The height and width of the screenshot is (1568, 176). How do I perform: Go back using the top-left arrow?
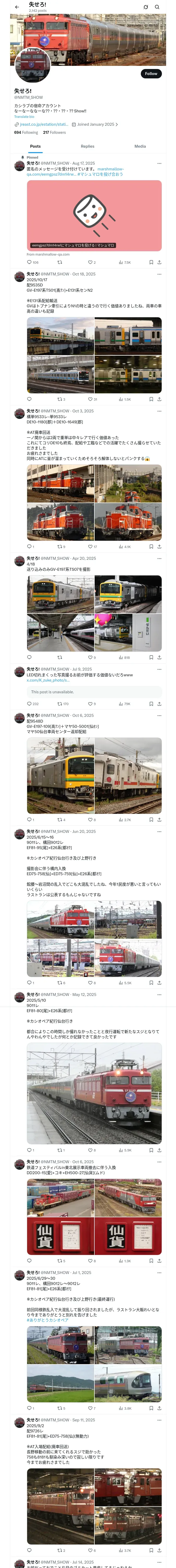tap(17, 7)
